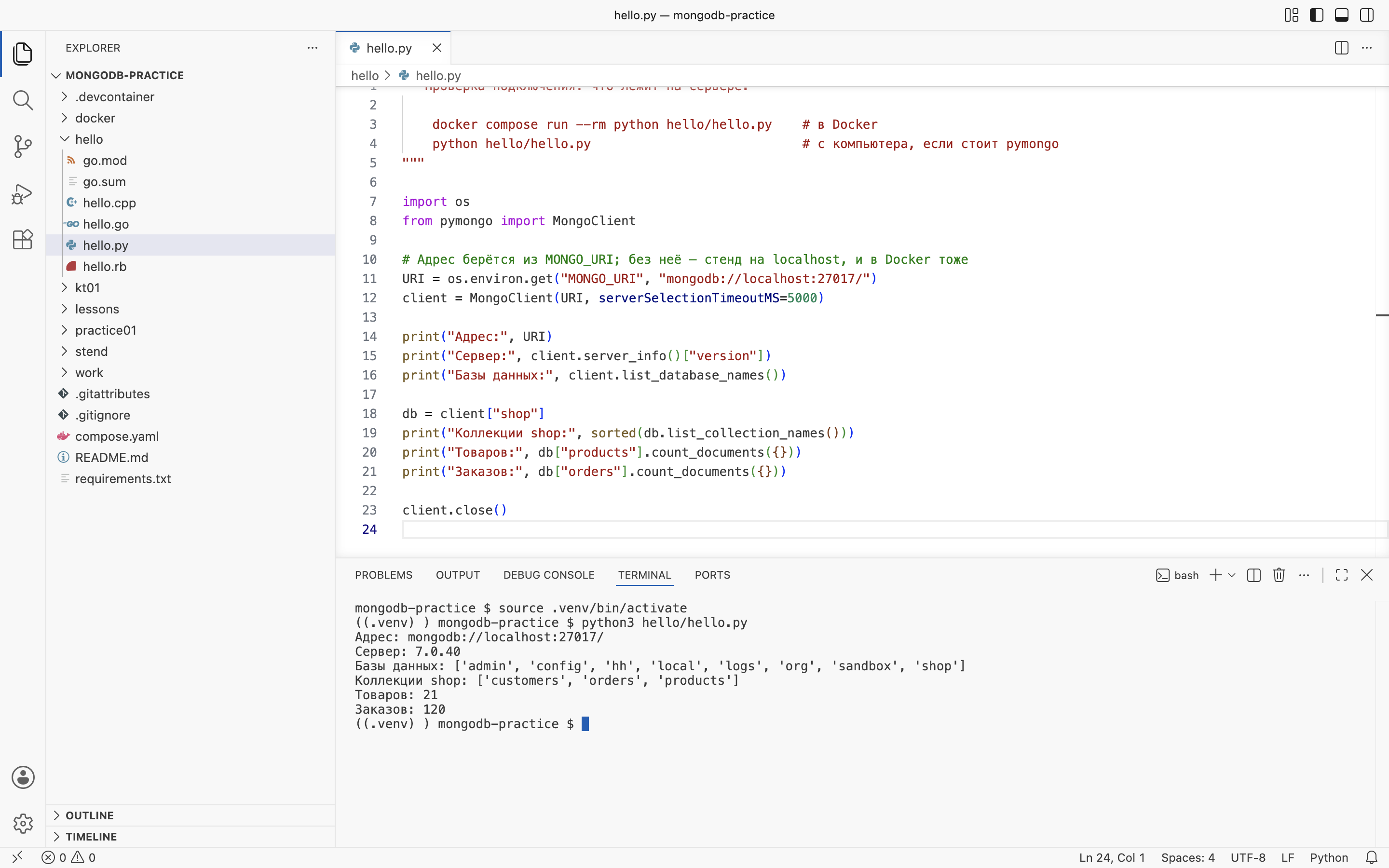This screenshot has width=1389, height=868.
Task: Open hello.go file
Action: point(190,224)
